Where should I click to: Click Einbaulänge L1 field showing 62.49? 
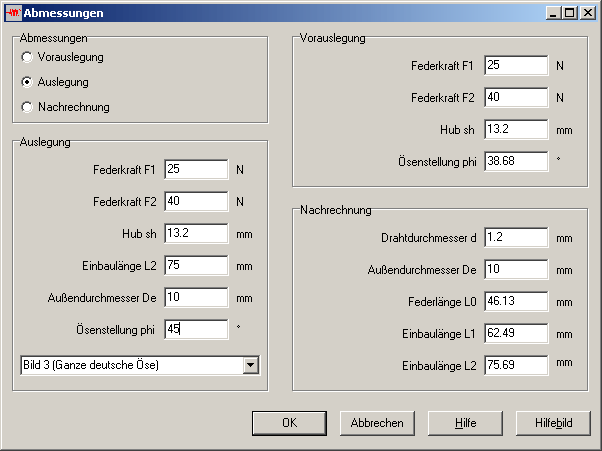click(x=516, y=334)
